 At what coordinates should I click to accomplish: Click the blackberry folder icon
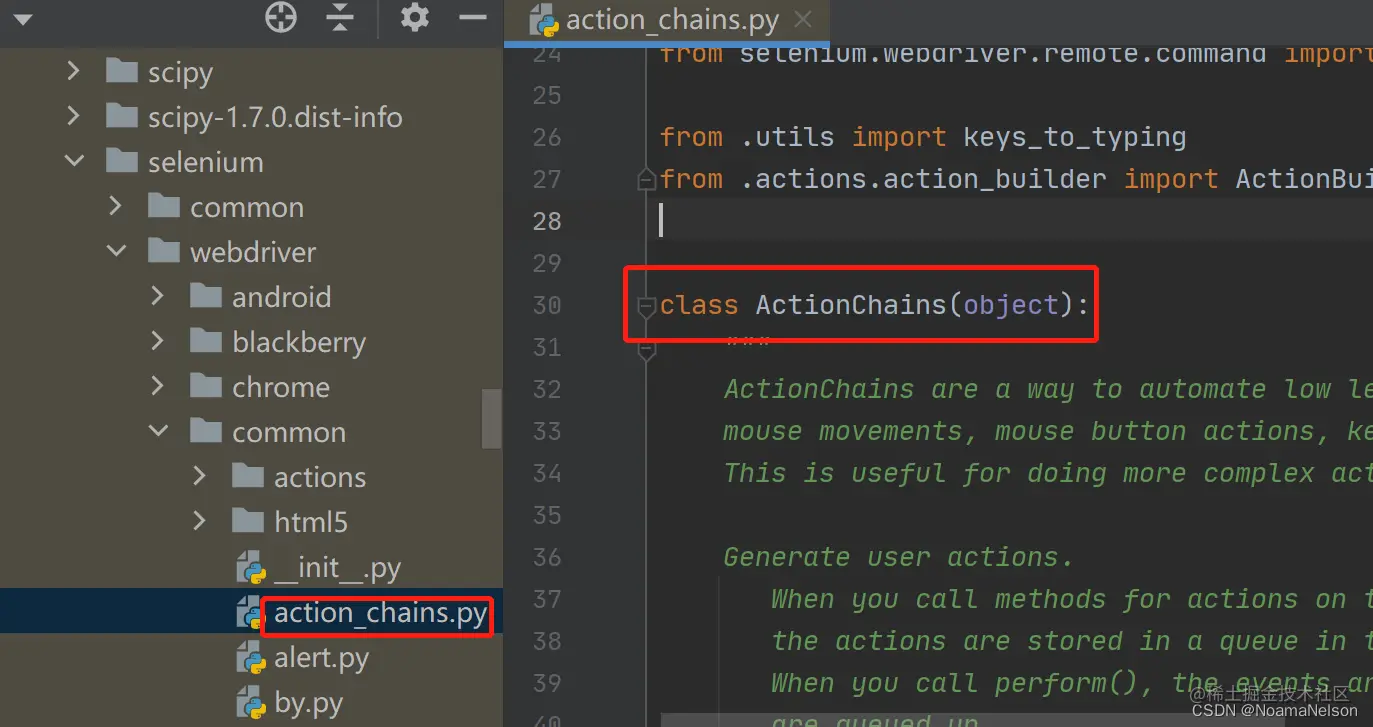[205, 341]
